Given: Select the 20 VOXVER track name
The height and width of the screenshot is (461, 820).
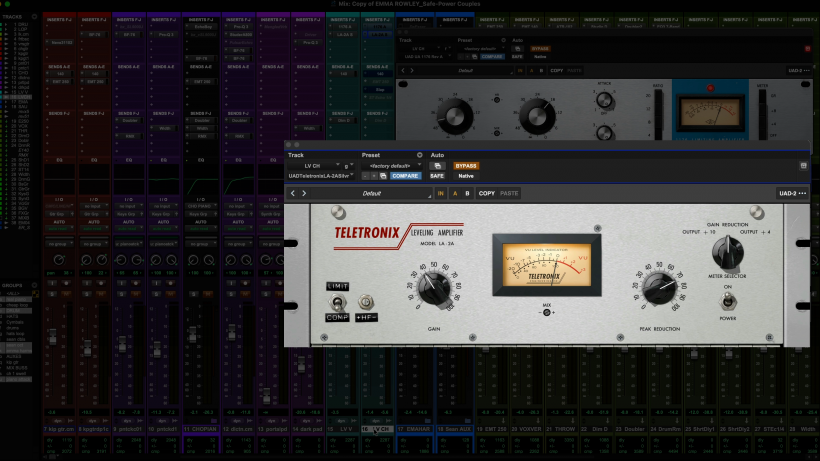Looking at the screenshot, I should [526, 429].
